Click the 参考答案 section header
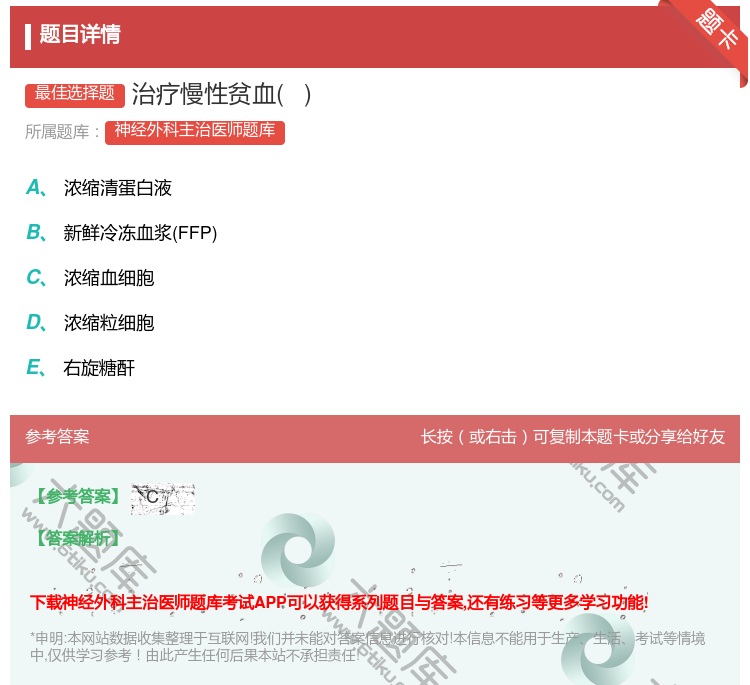Viewport: 750px width, 685px height. pyautogui.click(x=57, y=437)
